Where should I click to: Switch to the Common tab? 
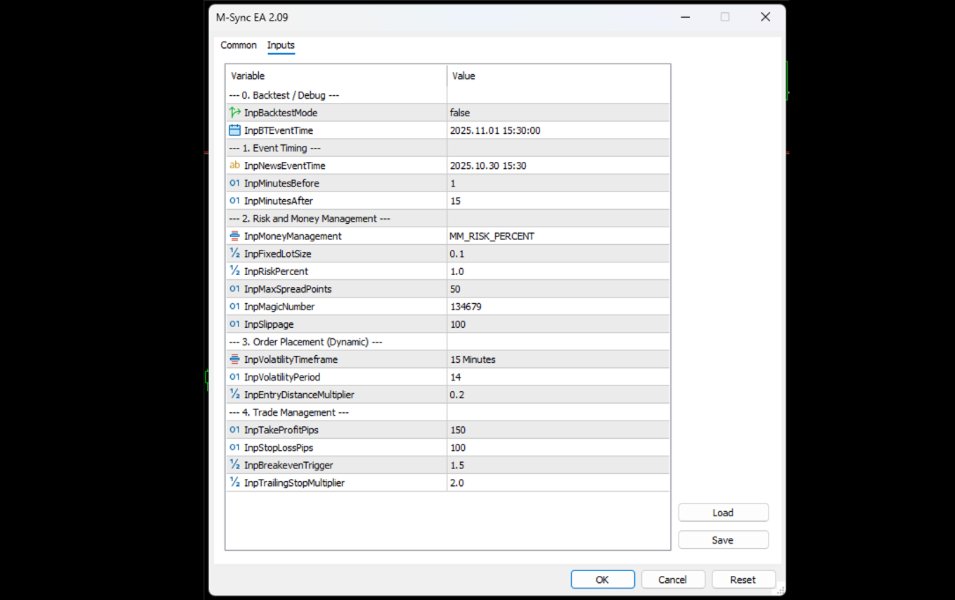coord(238,45)
